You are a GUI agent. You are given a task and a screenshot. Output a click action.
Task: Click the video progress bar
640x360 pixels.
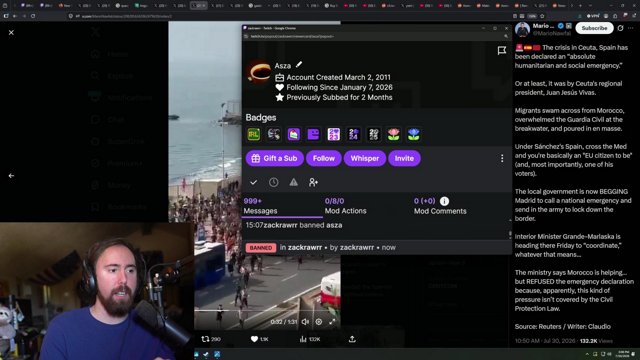[267, 311]
